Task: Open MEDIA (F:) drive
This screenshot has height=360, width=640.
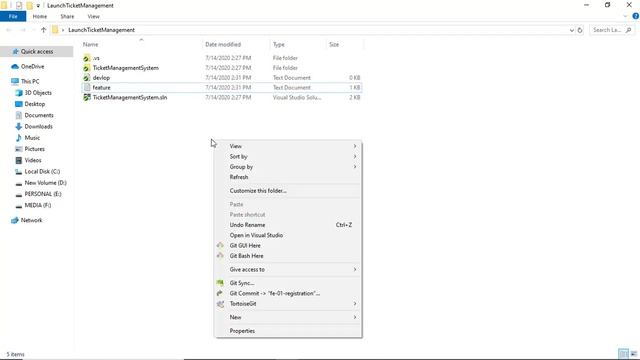Action: coord(38,205)
